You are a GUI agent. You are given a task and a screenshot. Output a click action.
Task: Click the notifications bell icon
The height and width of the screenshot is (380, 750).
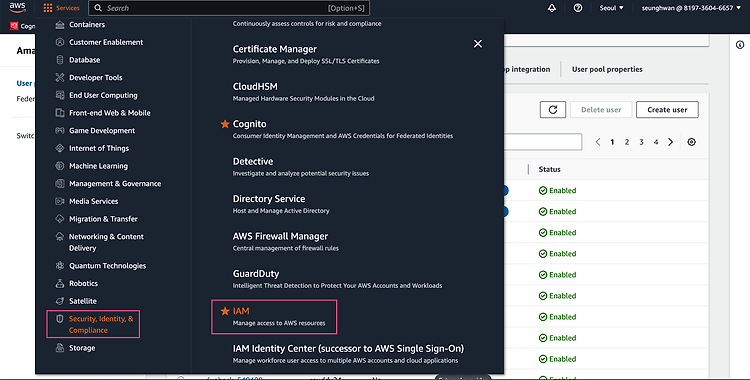click(552, 8)
